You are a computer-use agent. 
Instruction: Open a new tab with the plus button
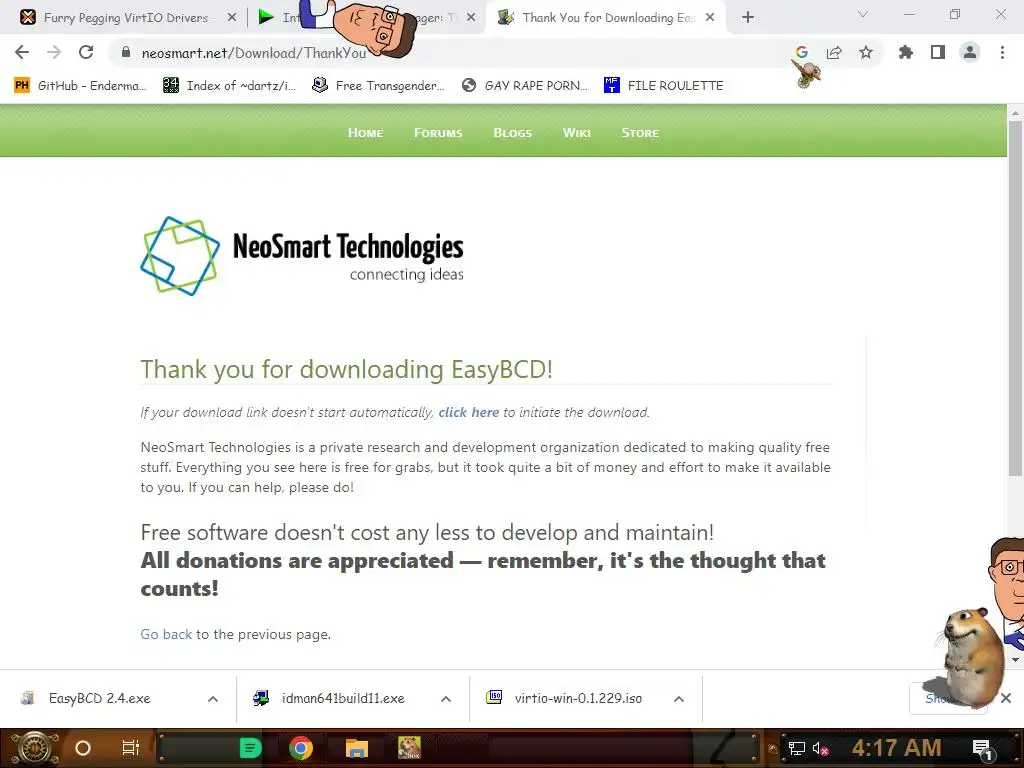pos(748,18)
